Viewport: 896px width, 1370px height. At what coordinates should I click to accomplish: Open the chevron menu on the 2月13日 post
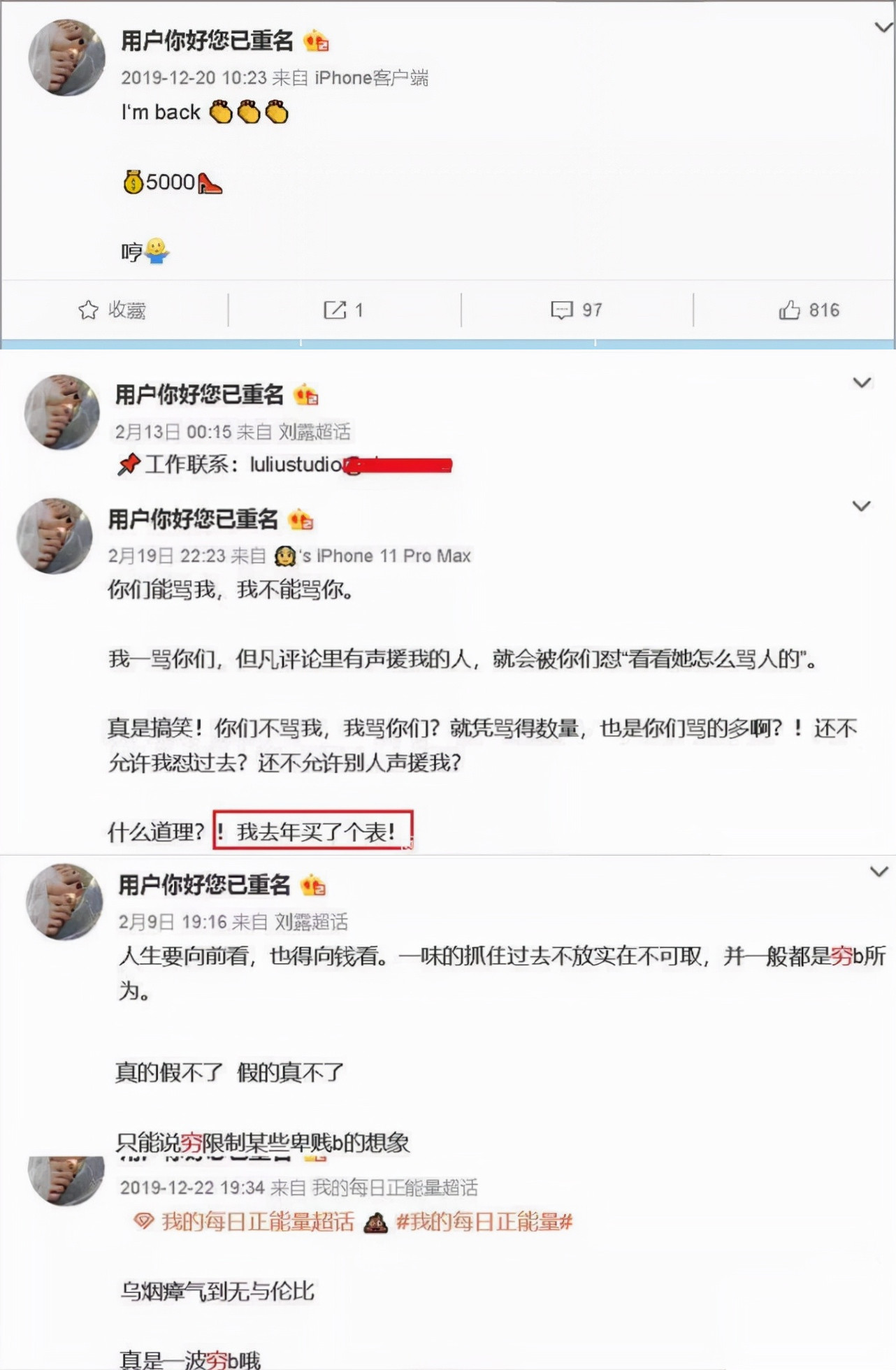[x=862, y=382]
